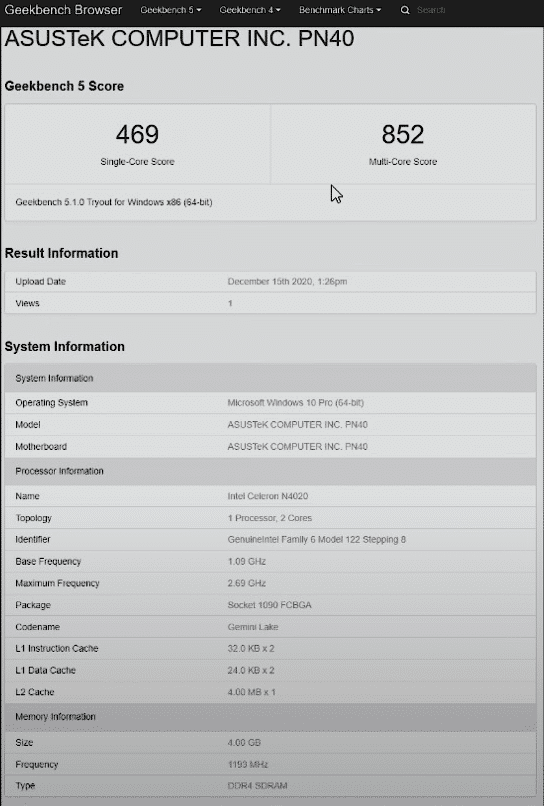Open the Geekbench 5 dropdown menu
This screenshot has height=806, width=544.
(171, 10)
